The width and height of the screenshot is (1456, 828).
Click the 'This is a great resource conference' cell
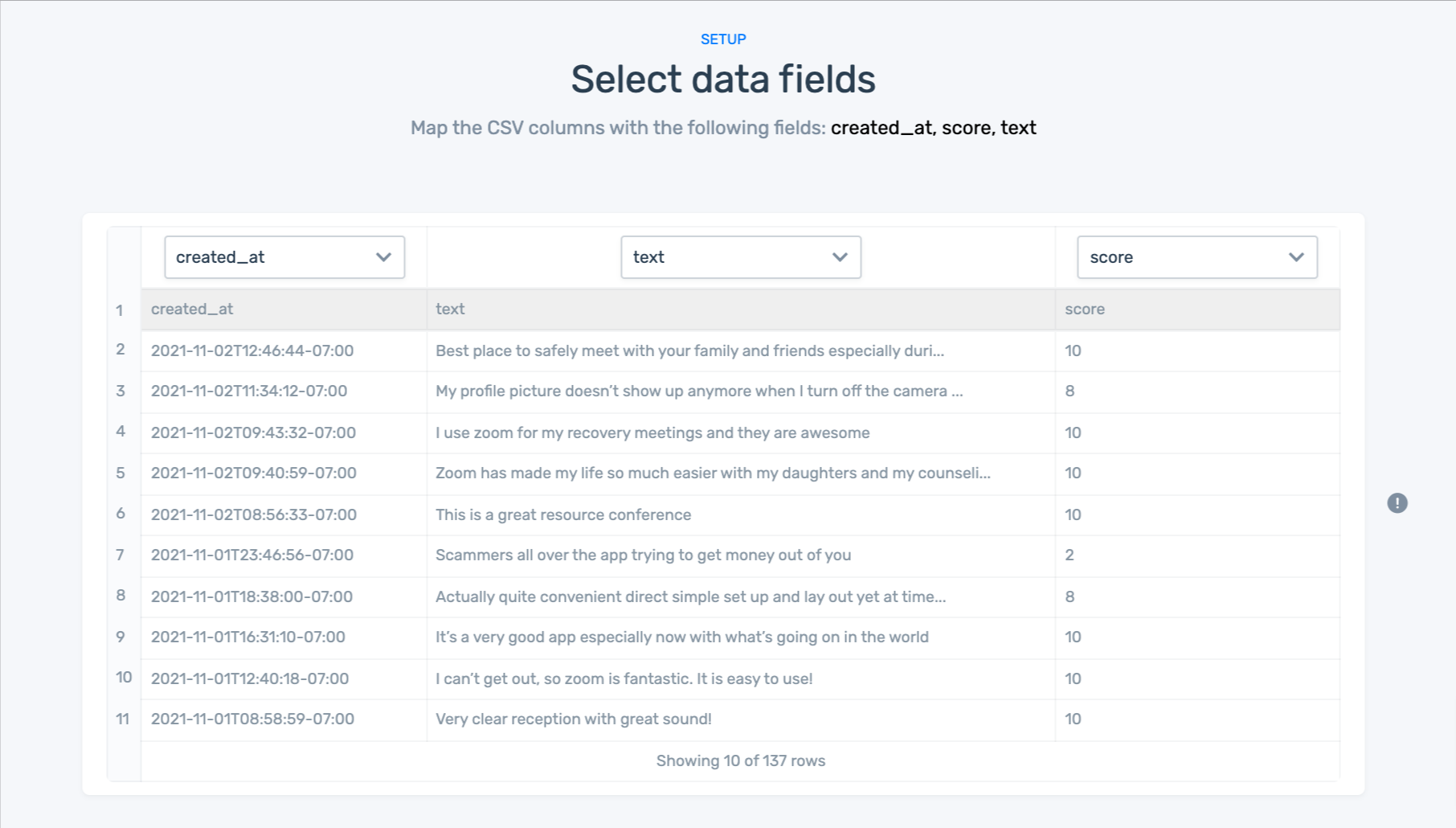562,515
